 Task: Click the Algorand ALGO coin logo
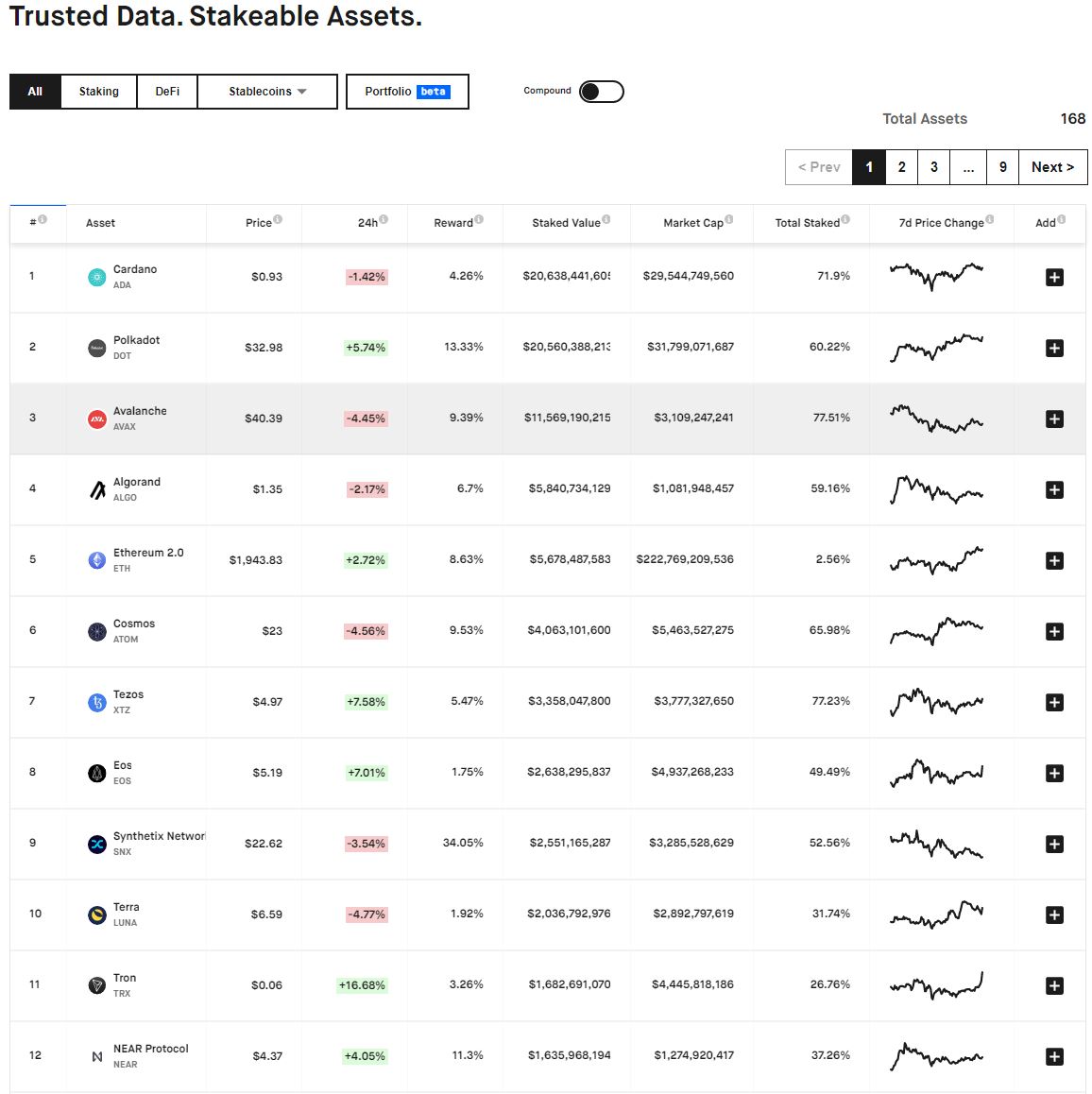point(97,489)
